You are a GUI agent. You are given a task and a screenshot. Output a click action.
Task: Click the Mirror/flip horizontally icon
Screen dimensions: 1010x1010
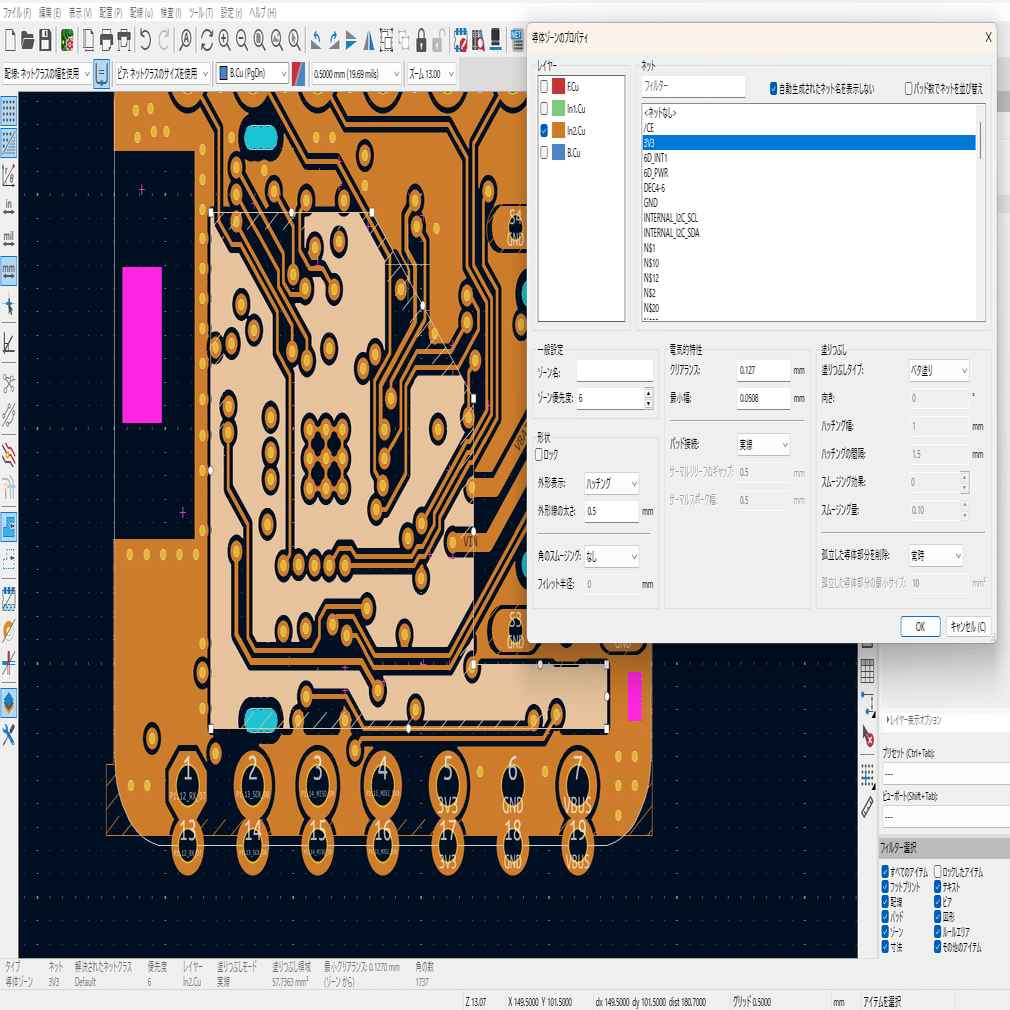tap(369, 40)
